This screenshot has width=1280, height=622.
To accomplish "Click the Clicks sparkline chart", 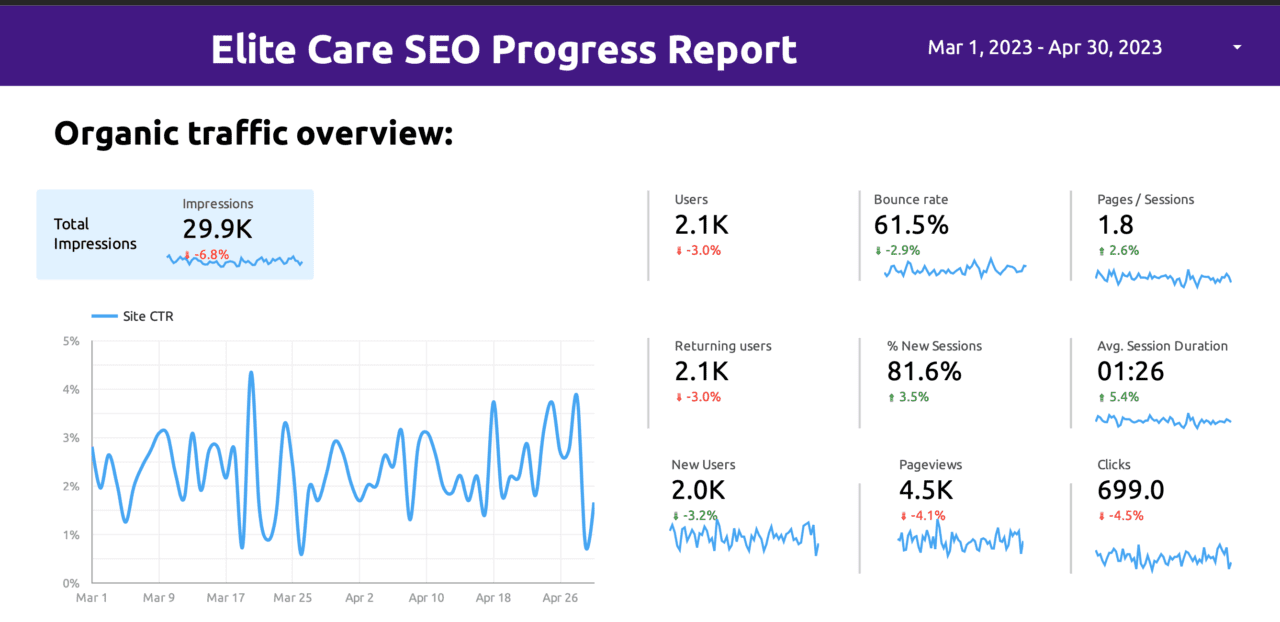I will coord(1163,556).
